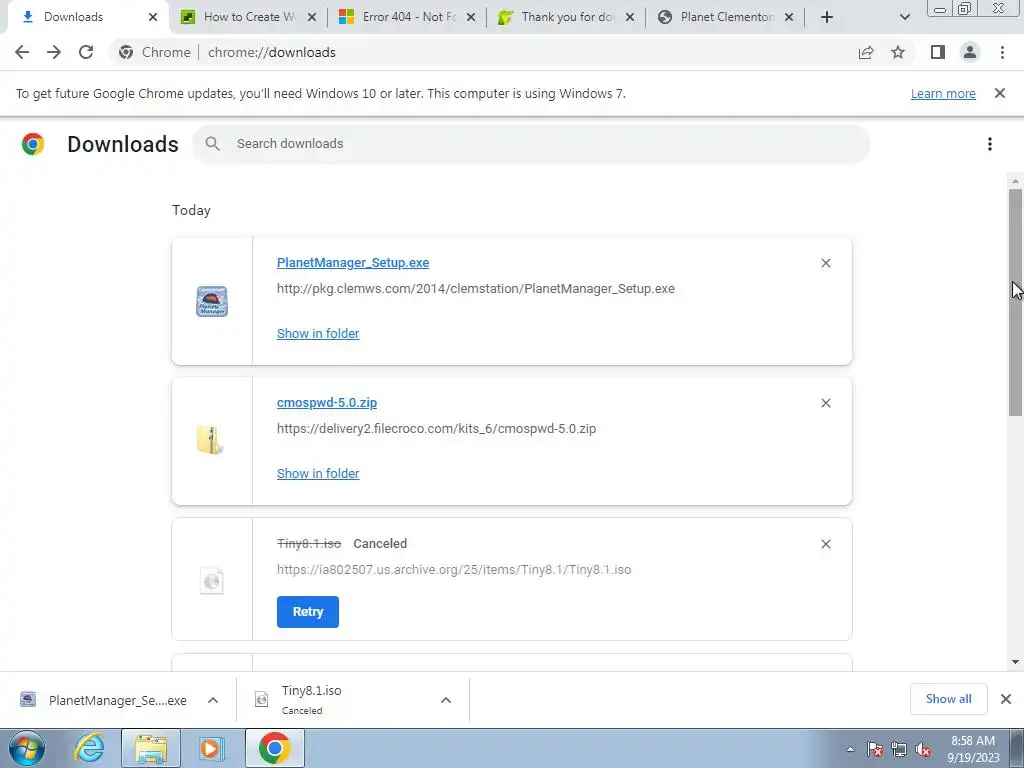Click the cmospwd filecroco source URL text
This screenshot has height=768, width=1024.
(436, 429)
